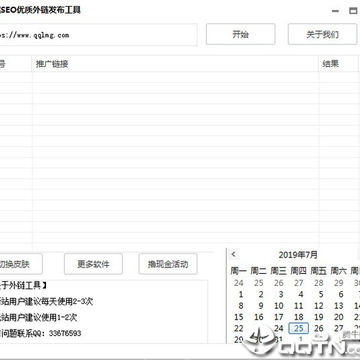Click the 撸现金活动 button
Image resolution: width=360 pixels, height=360 pixels.
click(168, 264)
